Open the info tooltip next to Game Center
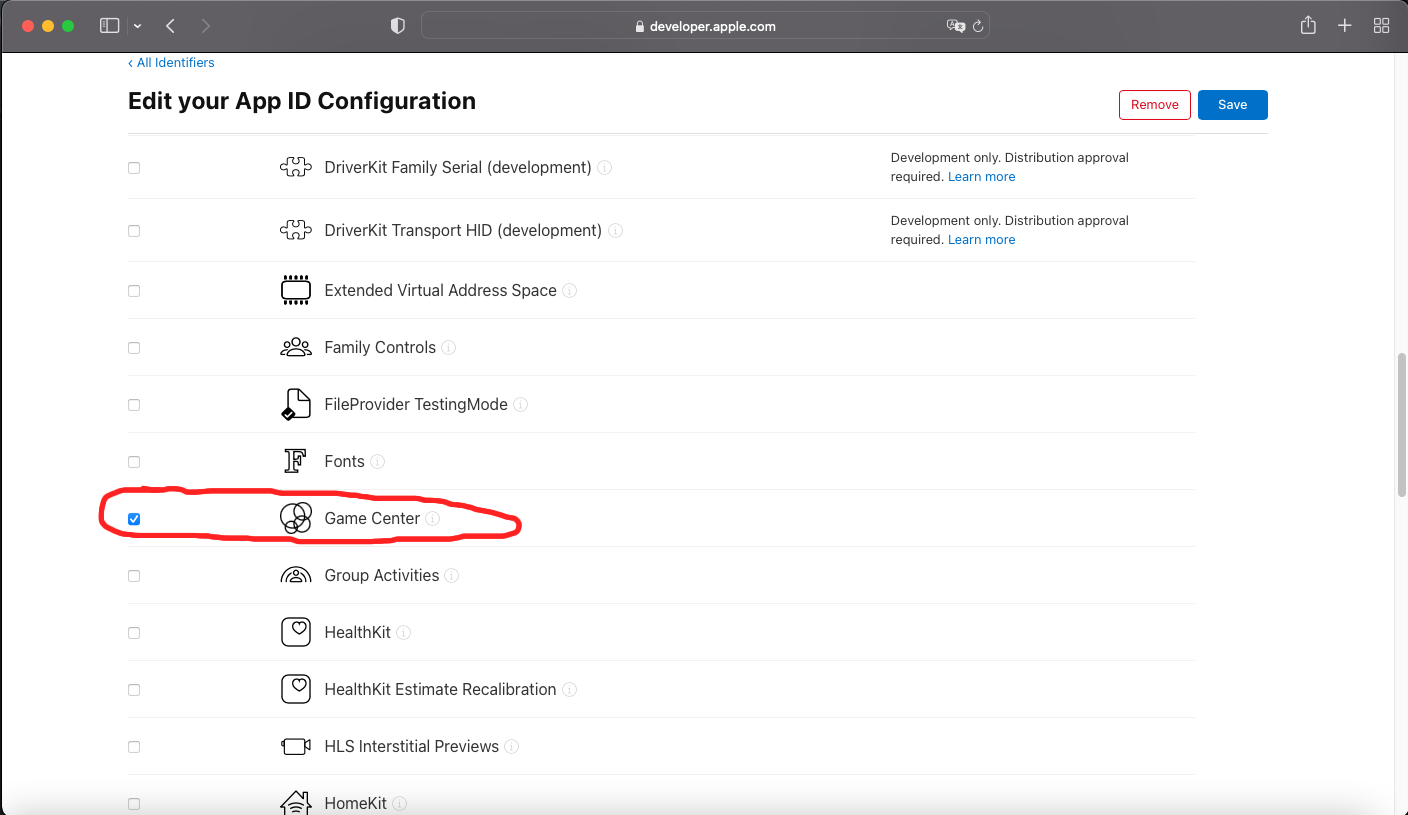The height and width of the screenshot is (815, 1408). click(433, 519)
